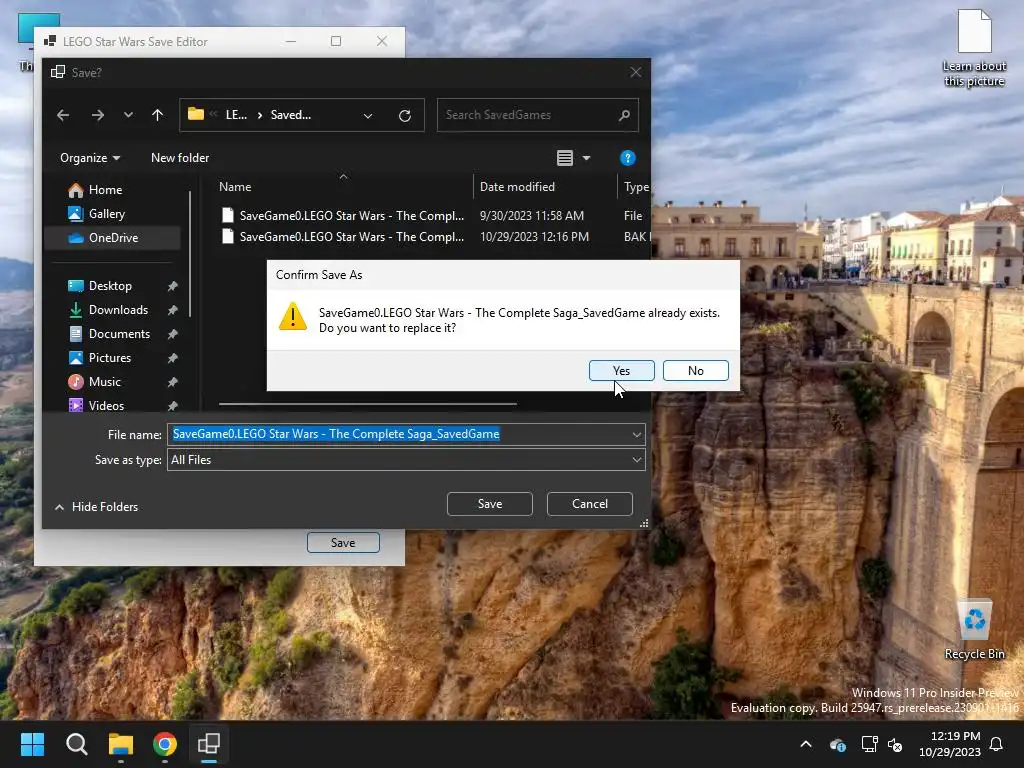The image size is (1024, 768).
Task: Open the Organize menu
Action: [90, 157]
